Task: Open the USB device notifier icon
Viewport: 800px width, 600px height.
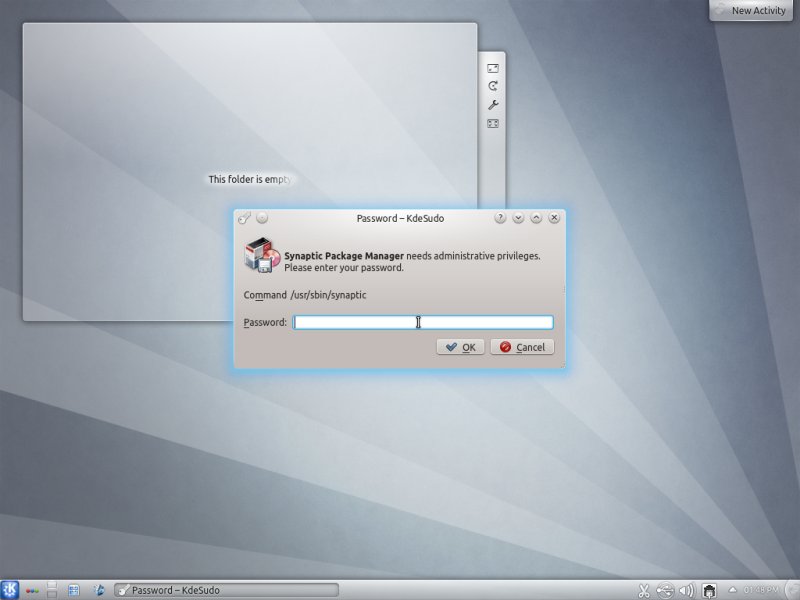Action: [x=665, y=590]
